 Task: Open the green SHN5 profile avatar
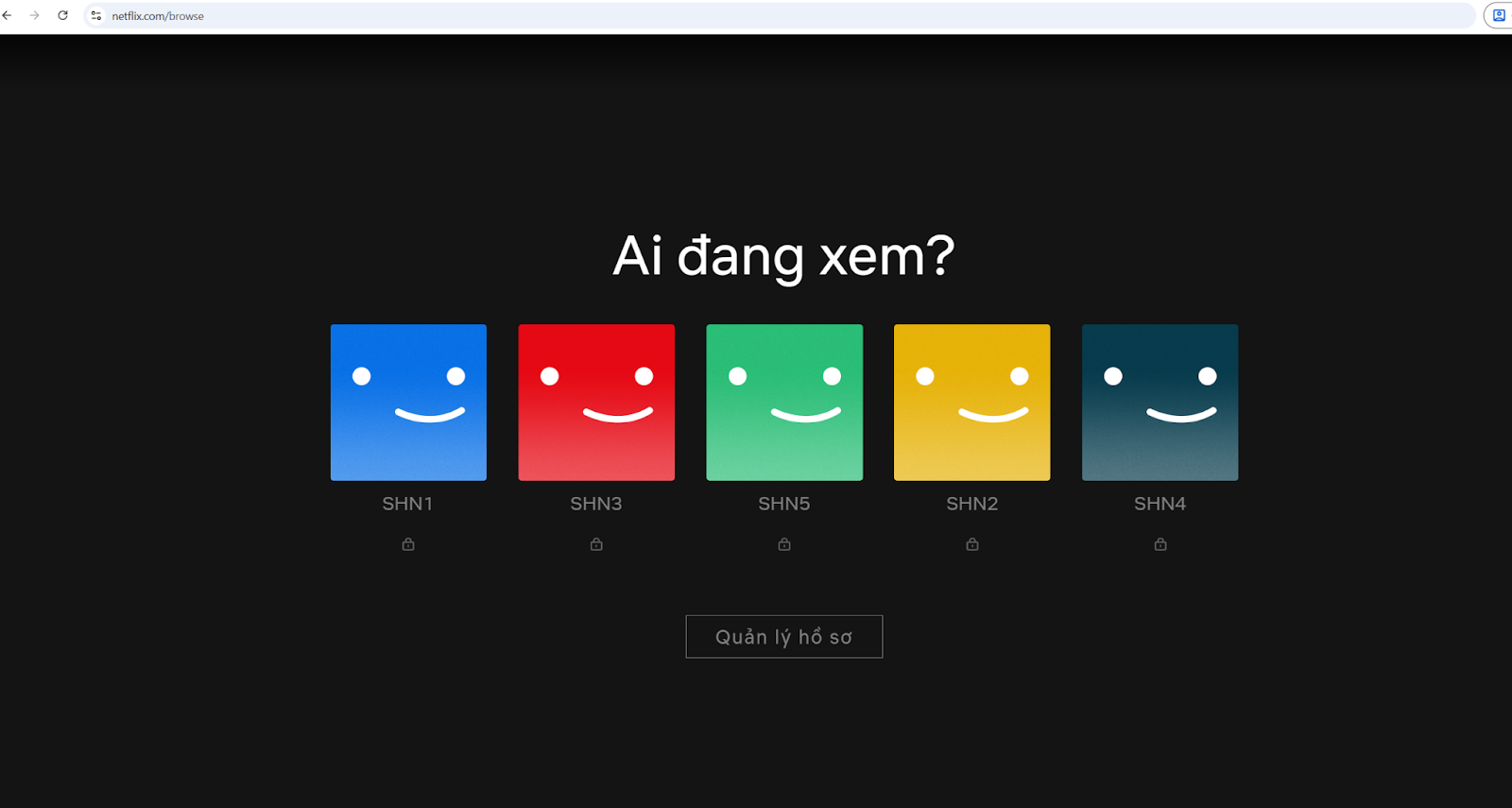coord(784,403)
